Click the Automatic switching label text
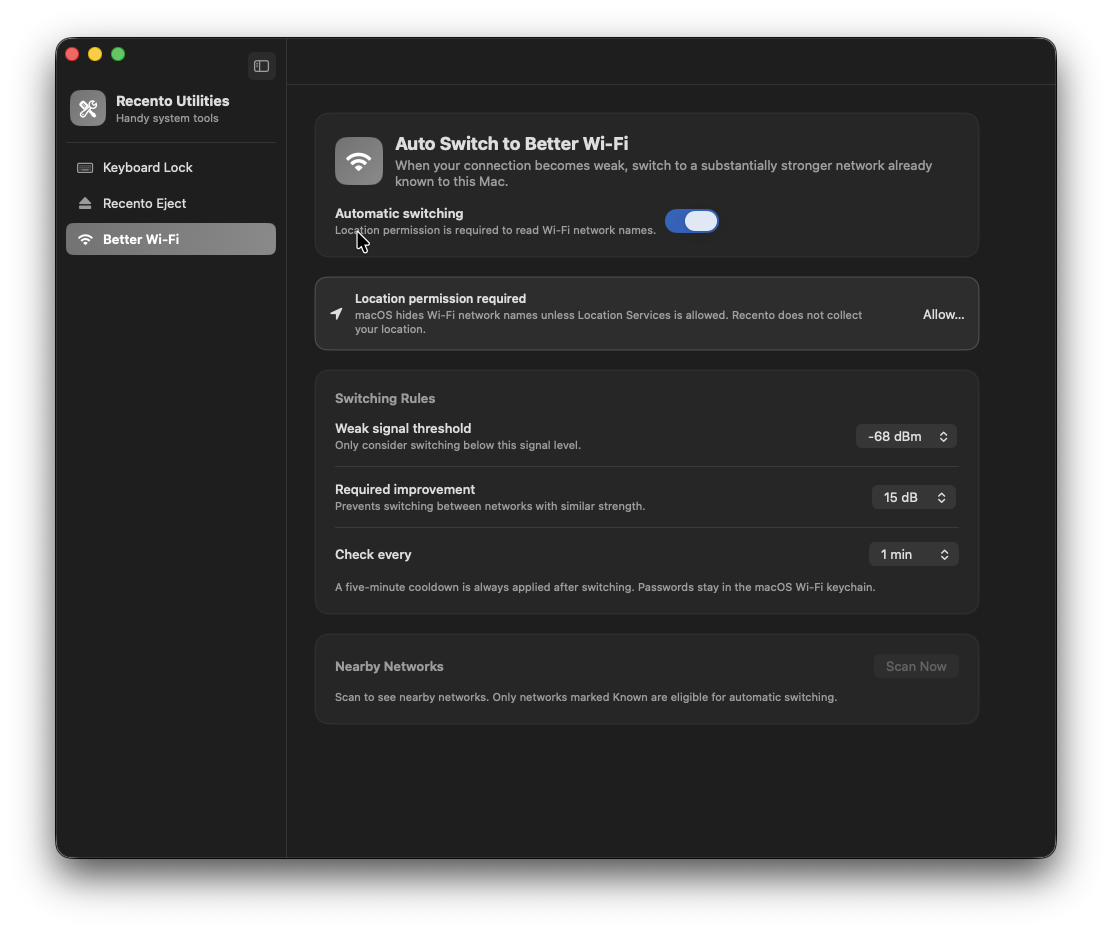This screenshot has height=932, width=1112. point(399,213)
